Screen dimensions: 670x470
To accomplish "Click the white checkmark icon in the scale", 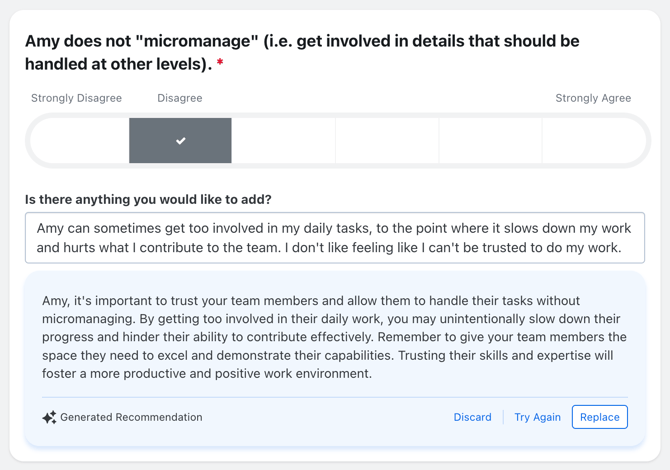I will pyautogui.click(x=181, y=141).
